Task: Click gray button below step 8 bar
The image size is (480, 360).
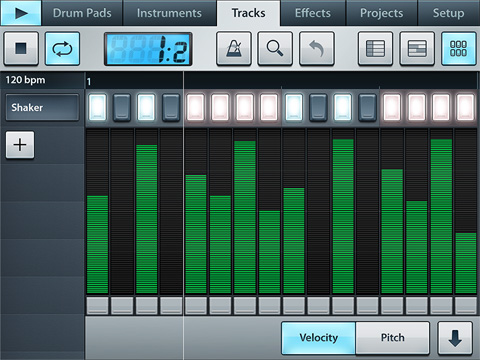Action: (x=269, y=306)
